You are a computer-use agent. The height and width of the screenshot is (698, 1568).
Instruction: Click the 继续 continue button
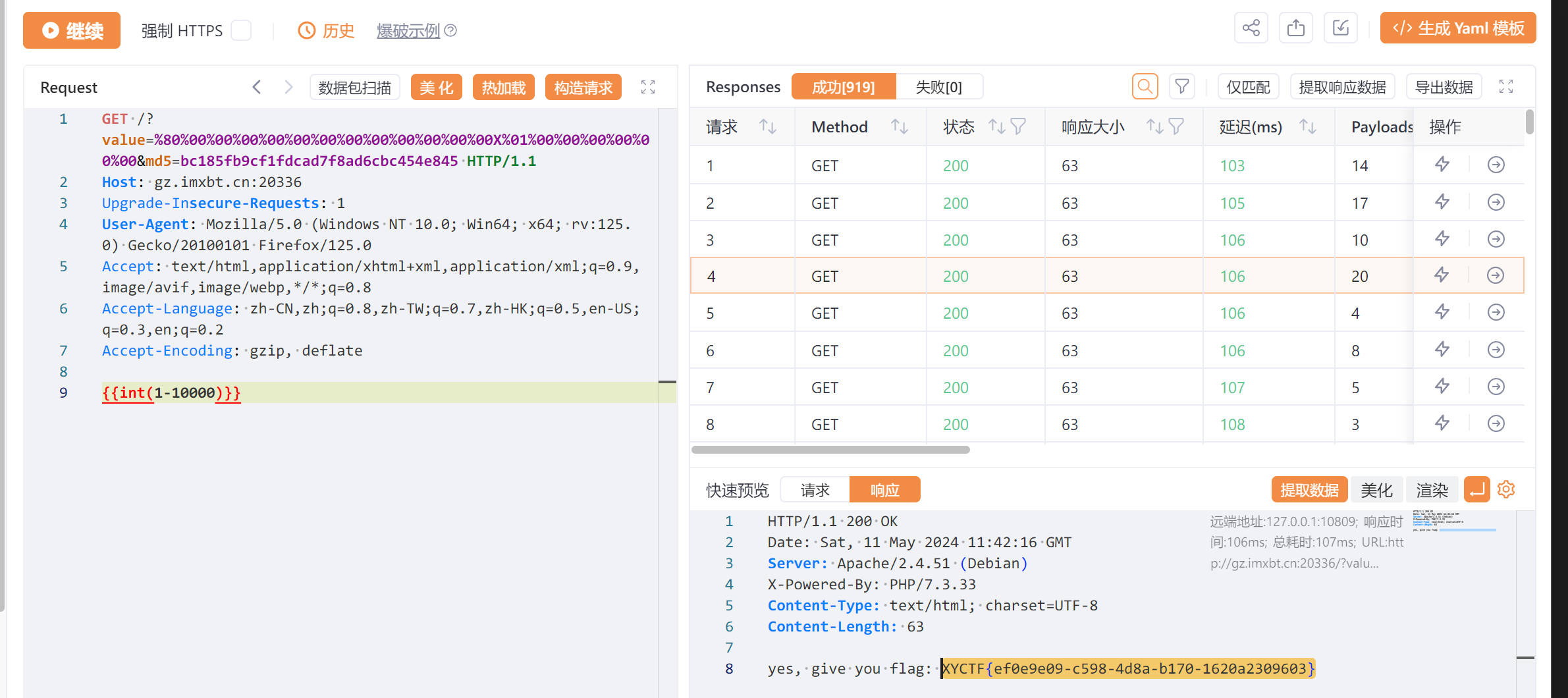(x=72, y=30)
